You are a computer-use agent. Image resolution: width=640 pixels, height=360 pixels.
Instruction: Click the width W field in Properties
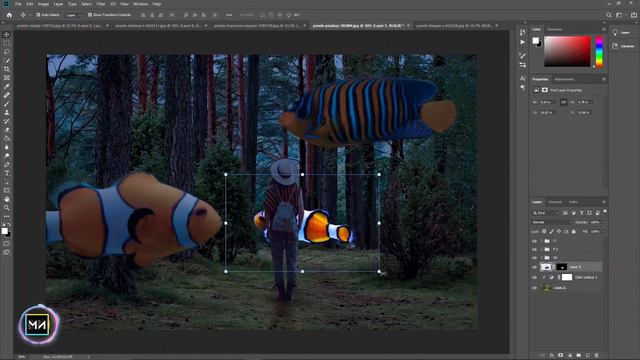pyautogui.click(x=547, y=102)
